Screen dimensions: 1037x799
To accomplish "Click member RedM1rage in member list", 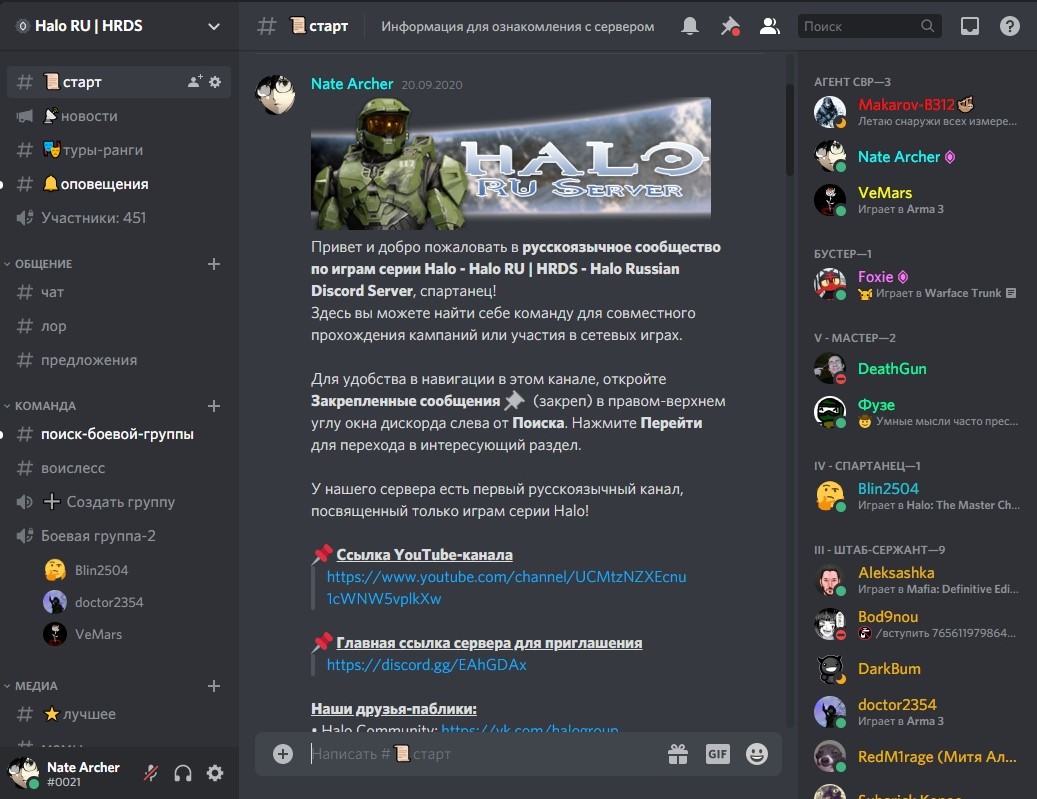I will pos(918,757).
